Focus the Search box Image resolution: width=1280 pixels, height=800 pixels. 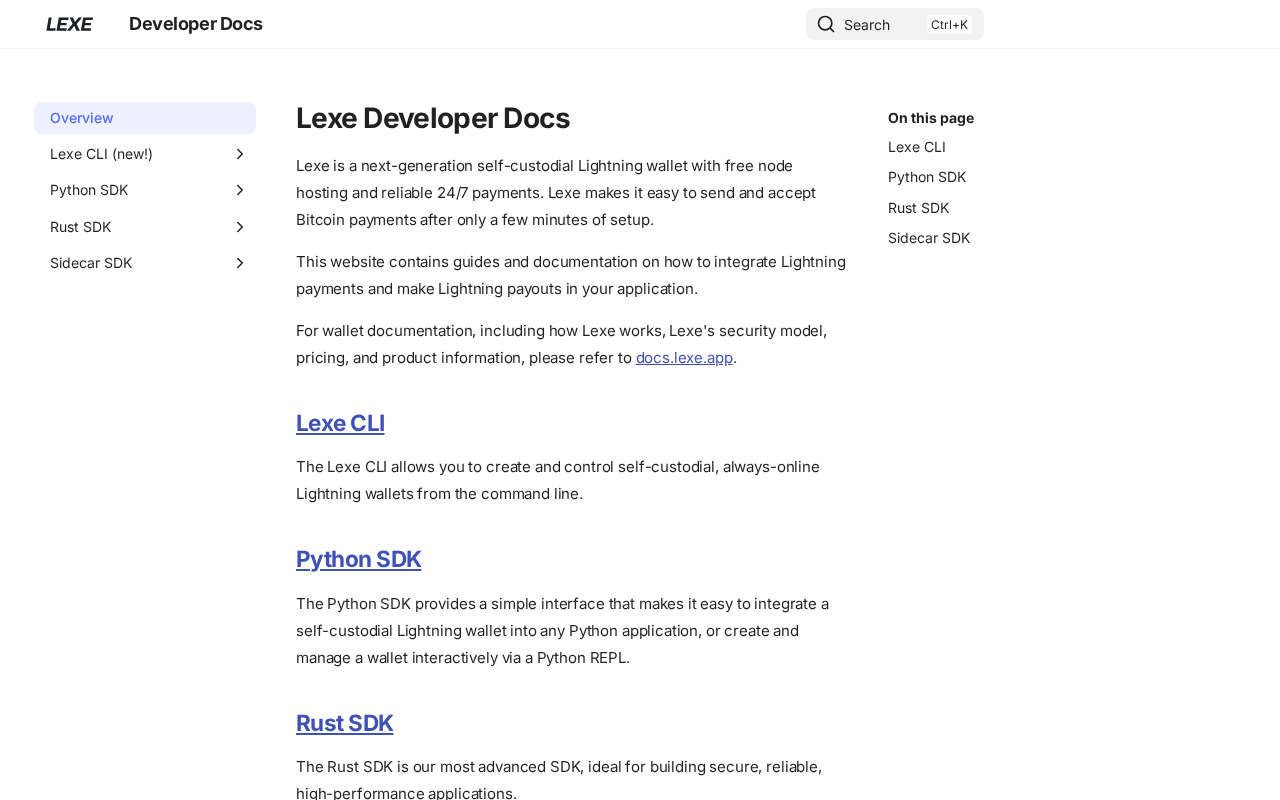coord(895,24)
